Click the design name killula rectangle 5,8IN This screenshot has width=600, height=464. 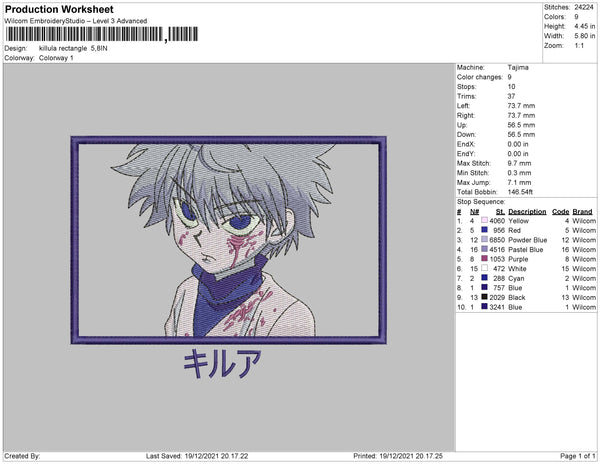pyautogui.click(x=73, y=49)
